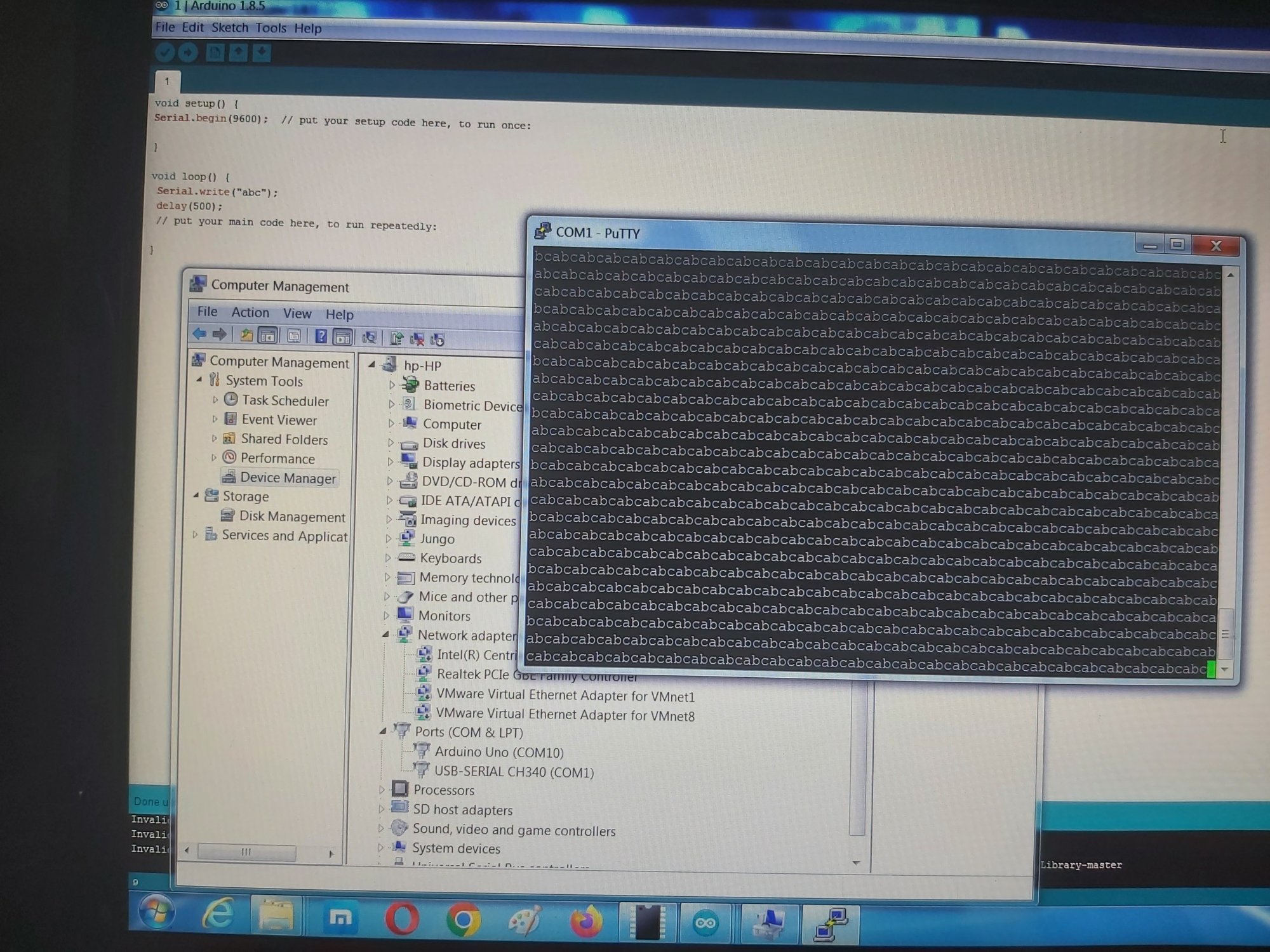Expand Services and Applications node

pos(195,534)
